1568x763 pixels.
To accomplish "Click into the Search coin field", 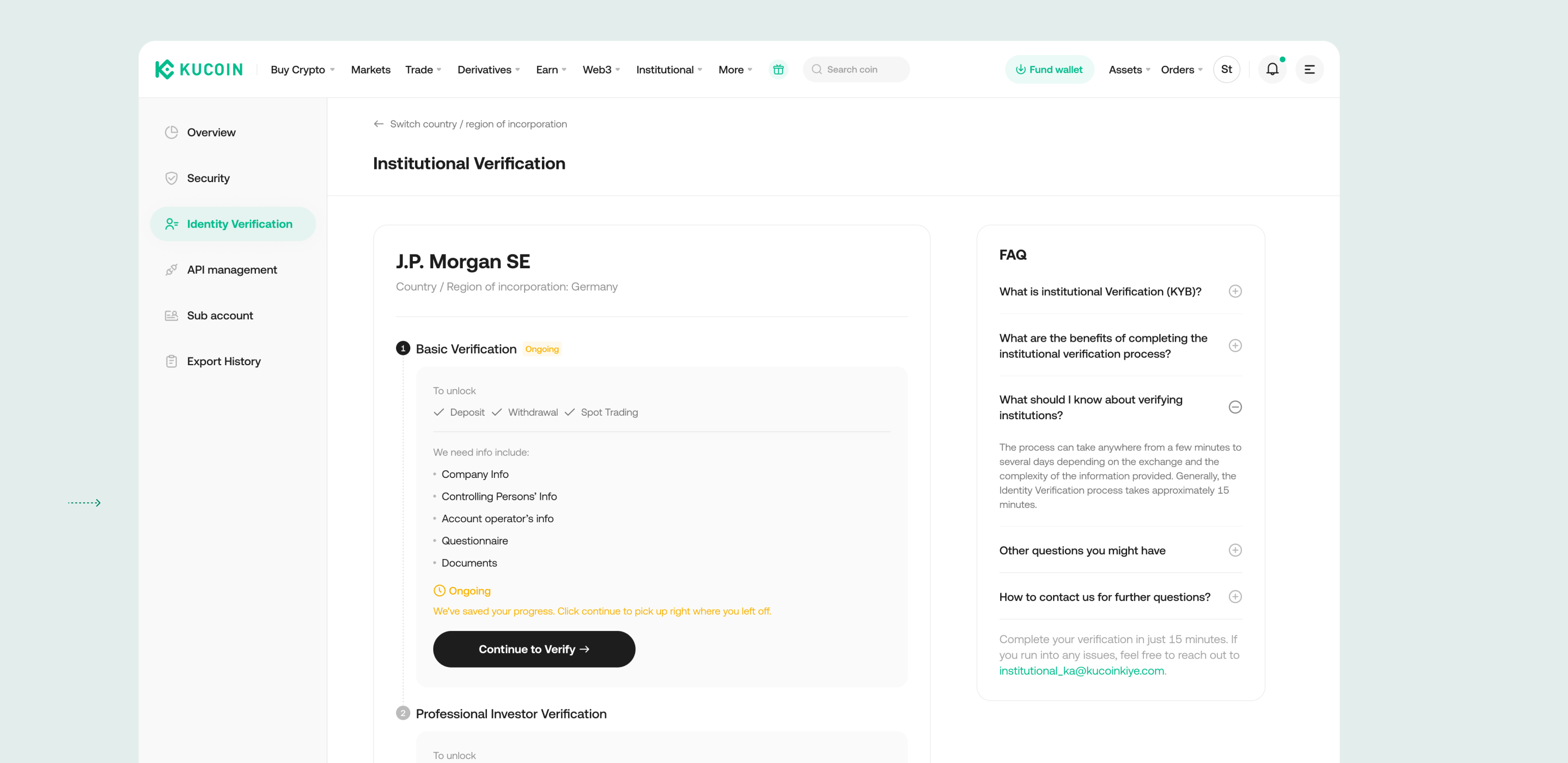I will click(x=856, y=69).
